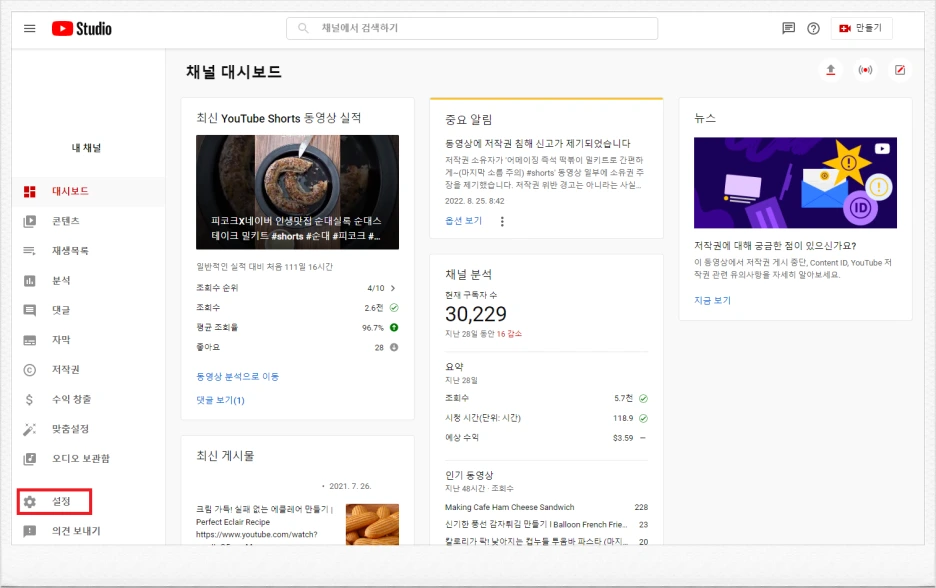This screenshot has width=936, height=588.
Task: Open the eclair post youtube.com/watch link
Action: point(257,534)
